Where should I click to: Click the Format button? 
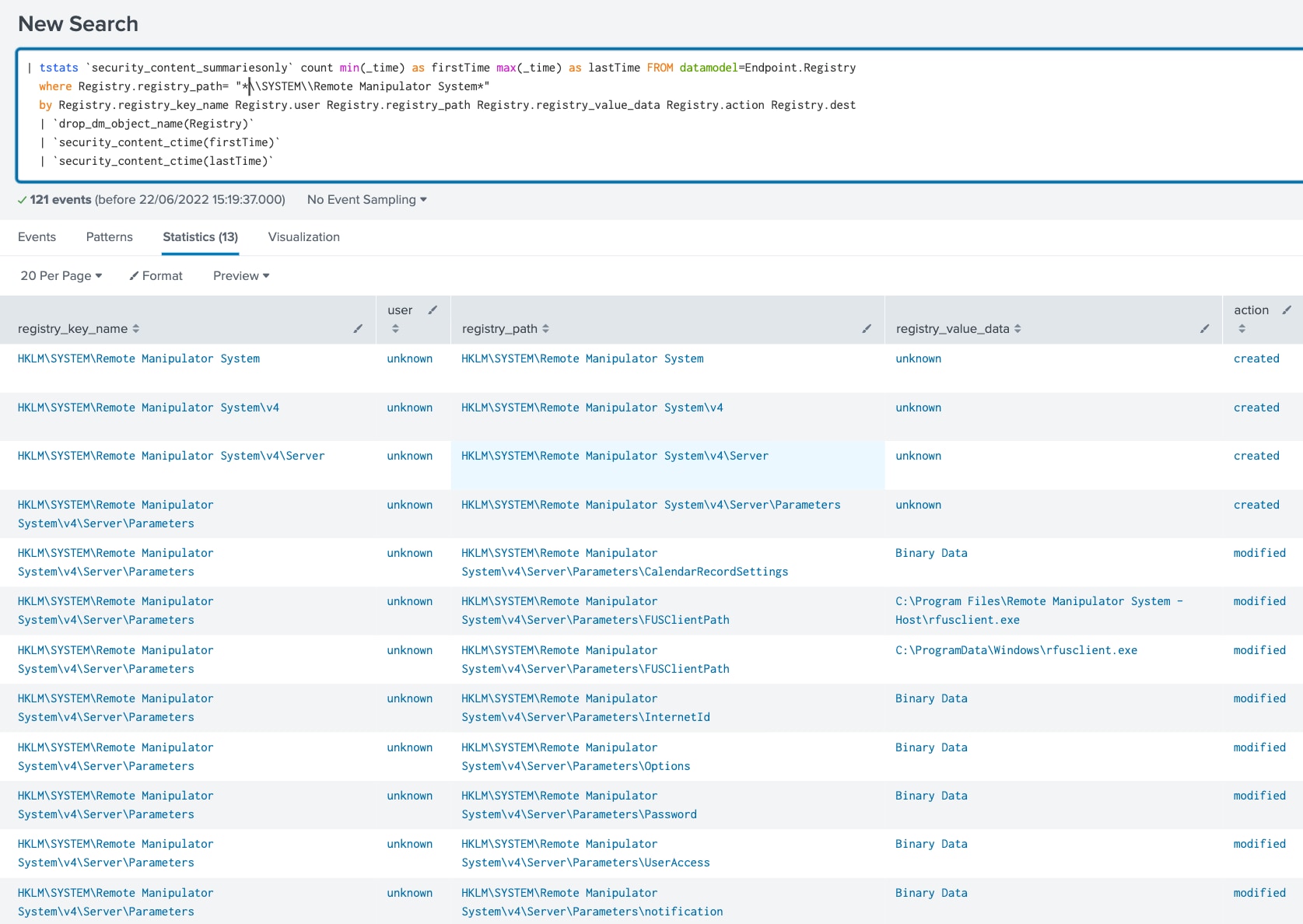point(156,276)
